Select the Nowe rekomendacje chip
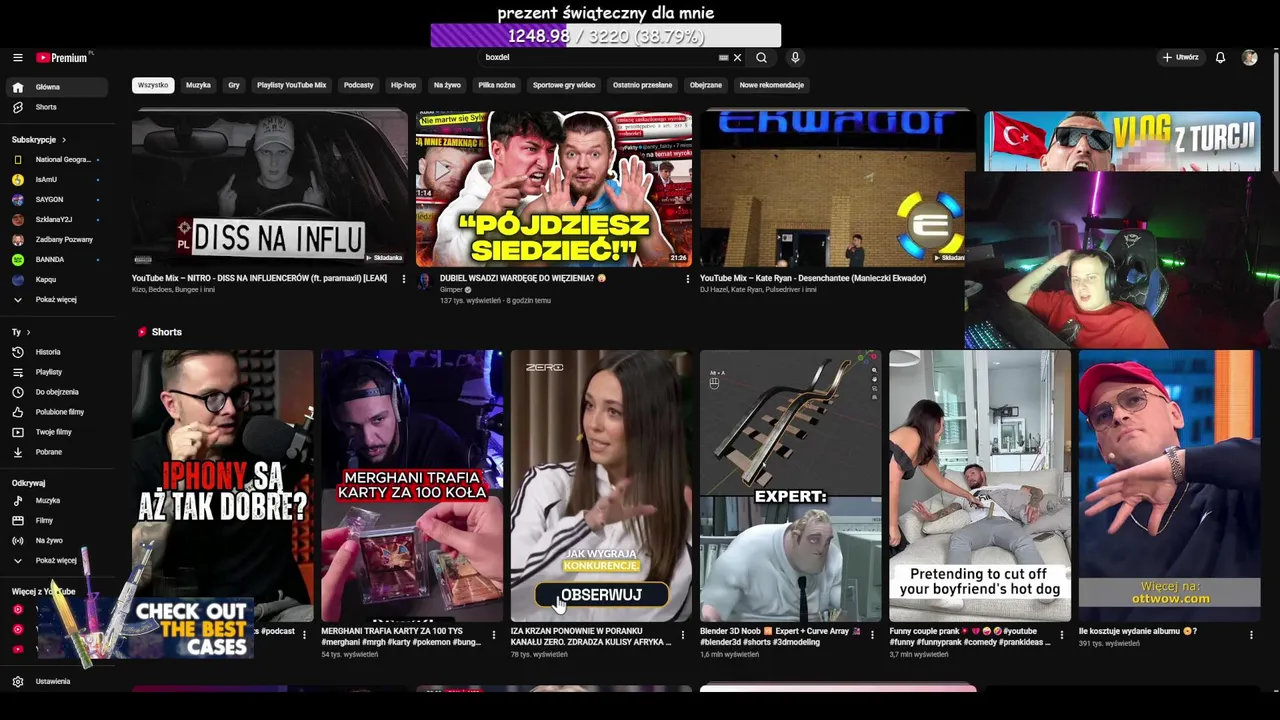Image resolution: width=1280 pixels, height=720 pixels. click(772, 85)
